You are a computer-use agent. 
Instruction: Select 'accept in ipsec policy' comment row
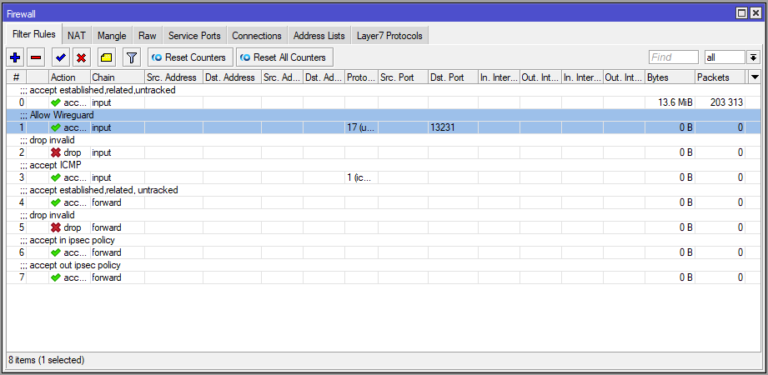[x=384, y=240]
